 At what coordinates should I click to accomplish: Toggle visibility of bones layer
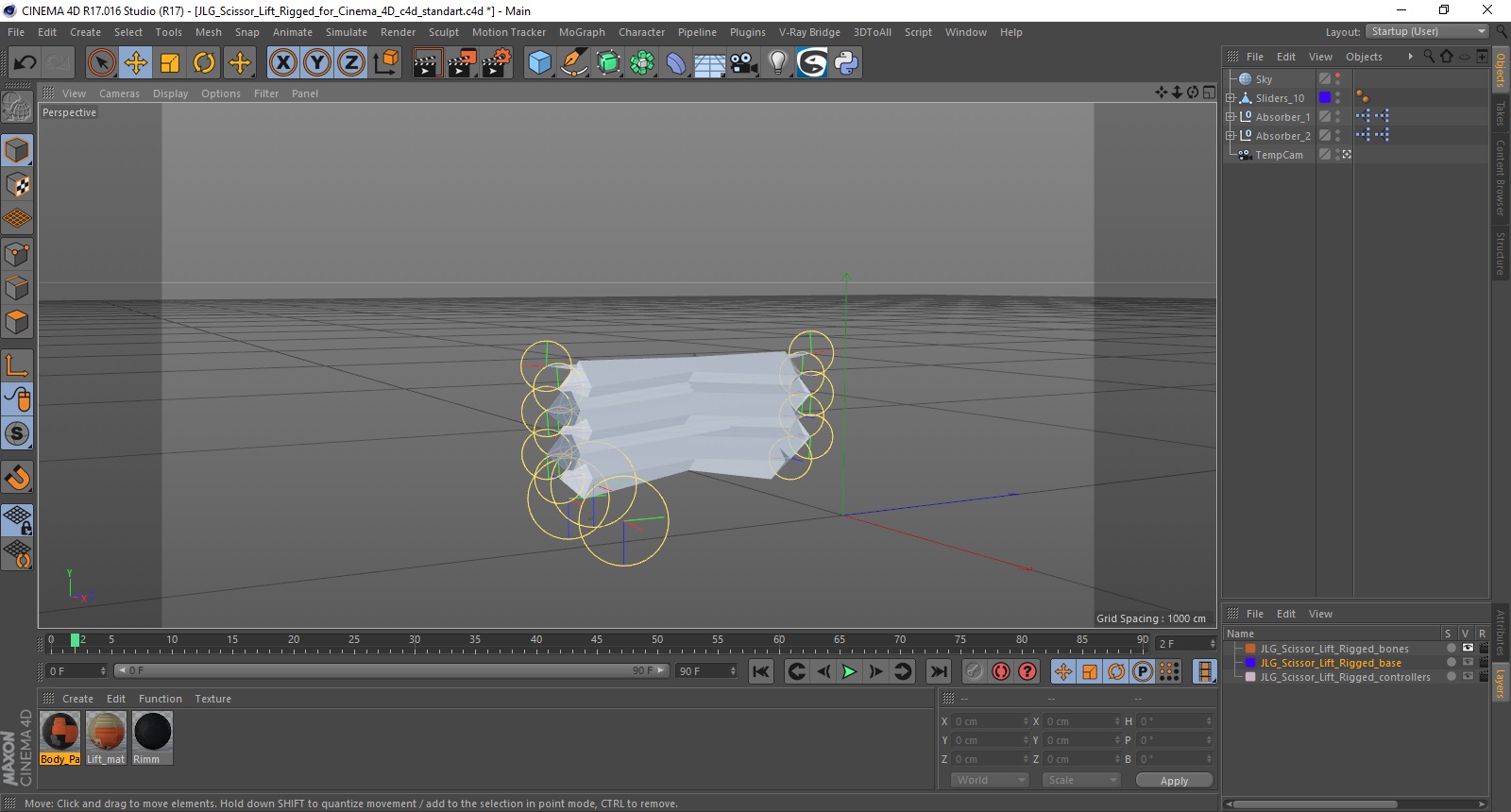(x=1468, y=649)
